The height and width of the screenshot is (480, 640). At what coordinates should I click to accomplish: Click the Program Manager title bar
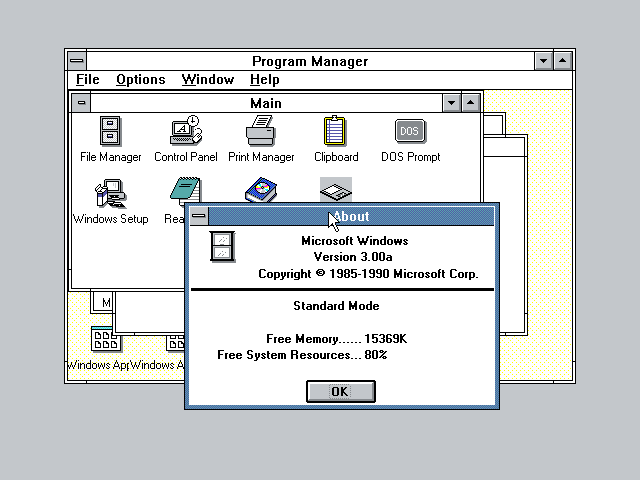310,61
